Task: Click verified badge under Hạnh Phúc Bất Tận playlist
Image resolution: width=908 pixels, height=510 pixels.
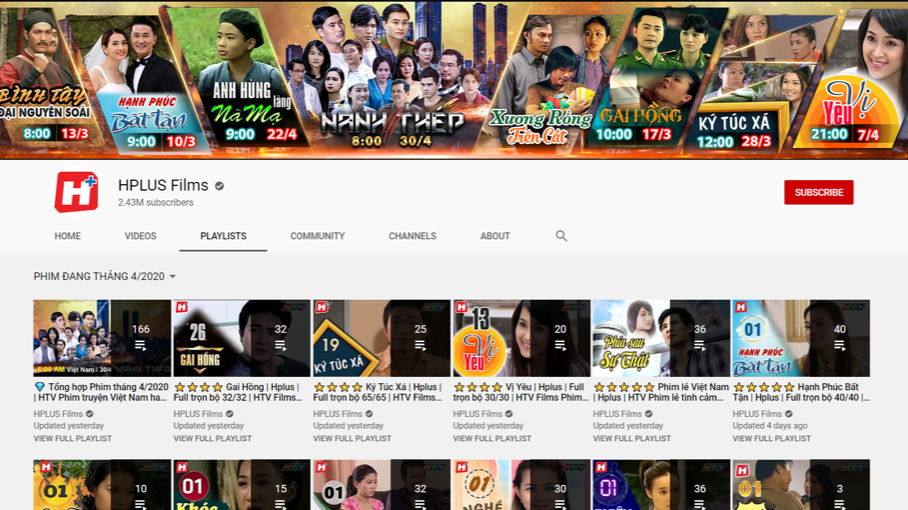Action: point(789,414)
